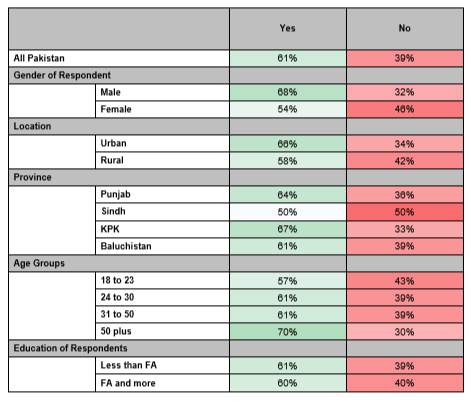Click the Yes column header
Screen dimensions: 471x403
(288, 29)
